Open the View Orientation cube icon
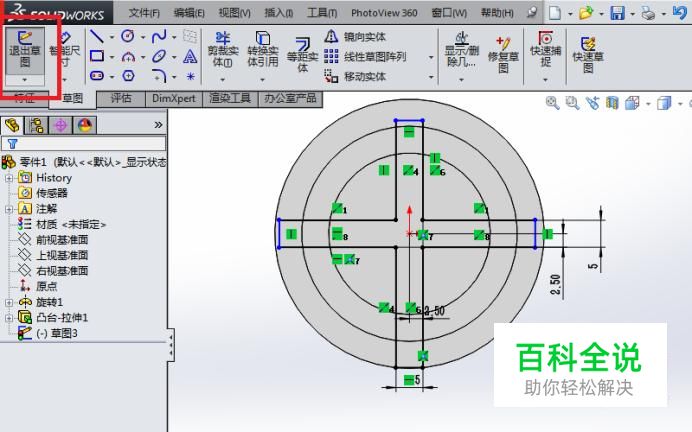Image resolution: width=692 pixels, height=432 pixels. pos(632,103)
